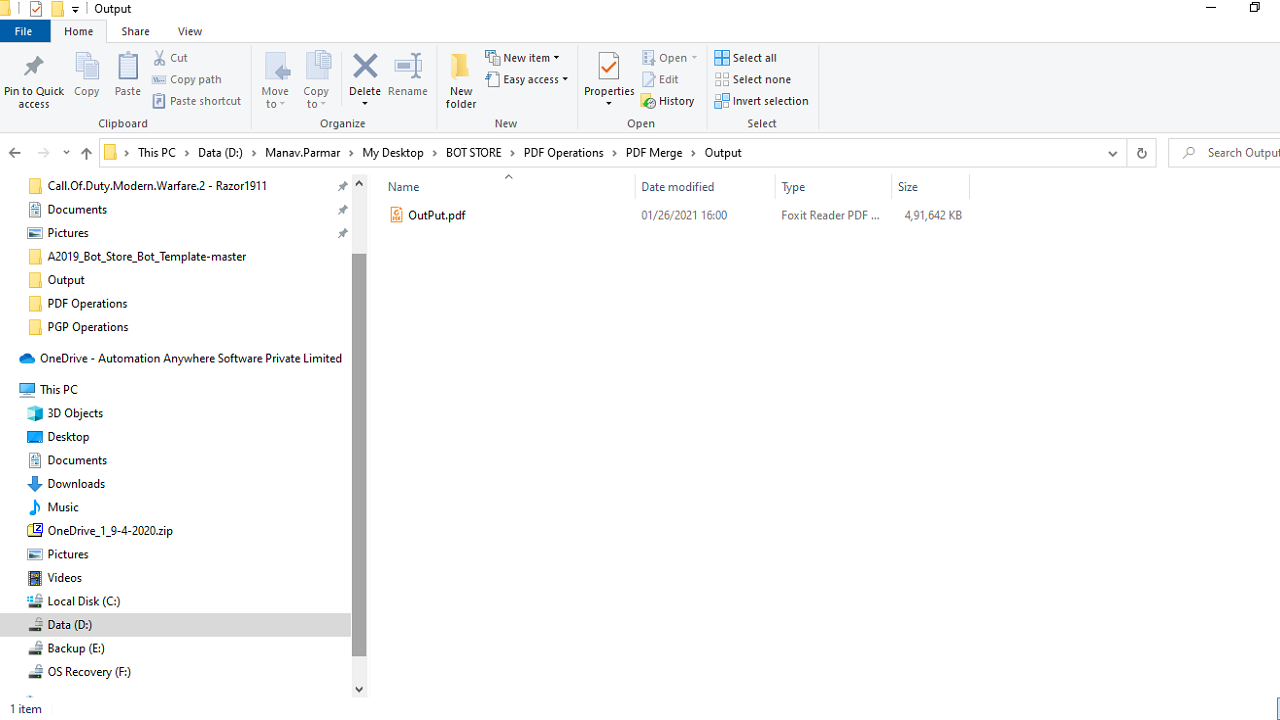Select the OutPut.pdf file
This screenshot has width=1280, height=720.
point(436,215)
